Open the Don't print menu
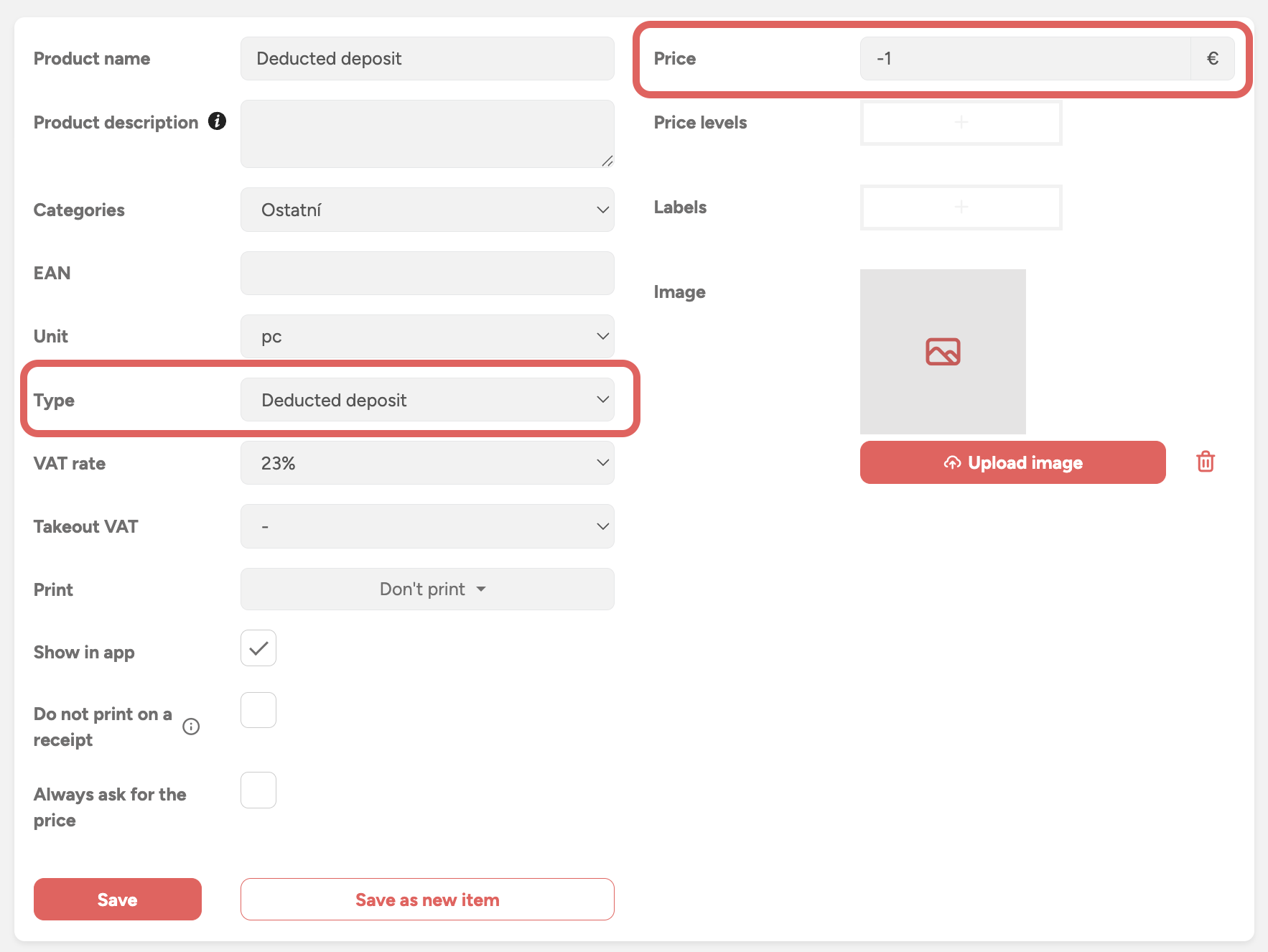The height and width of the screenshot is (952, 1268). click(x=427, y=589)
